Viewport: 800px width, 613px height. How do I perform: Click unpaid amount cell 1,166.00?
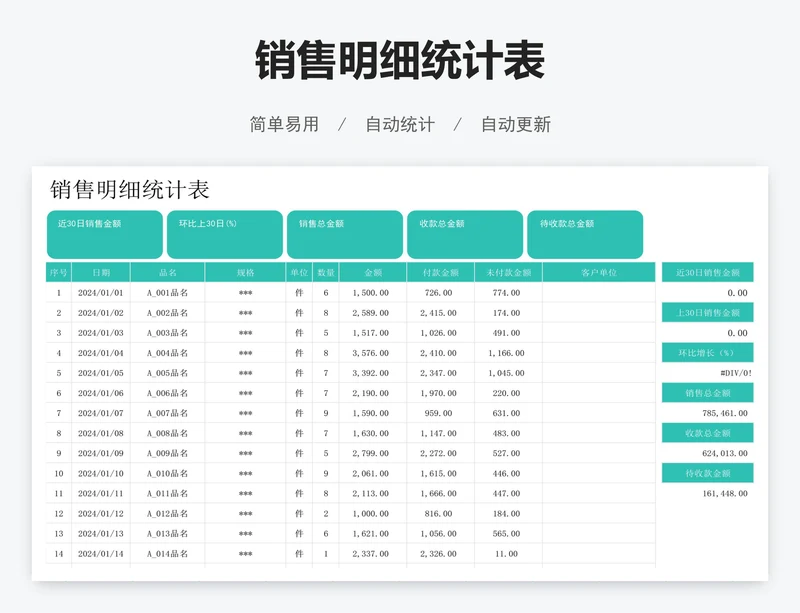click(507, 353)
